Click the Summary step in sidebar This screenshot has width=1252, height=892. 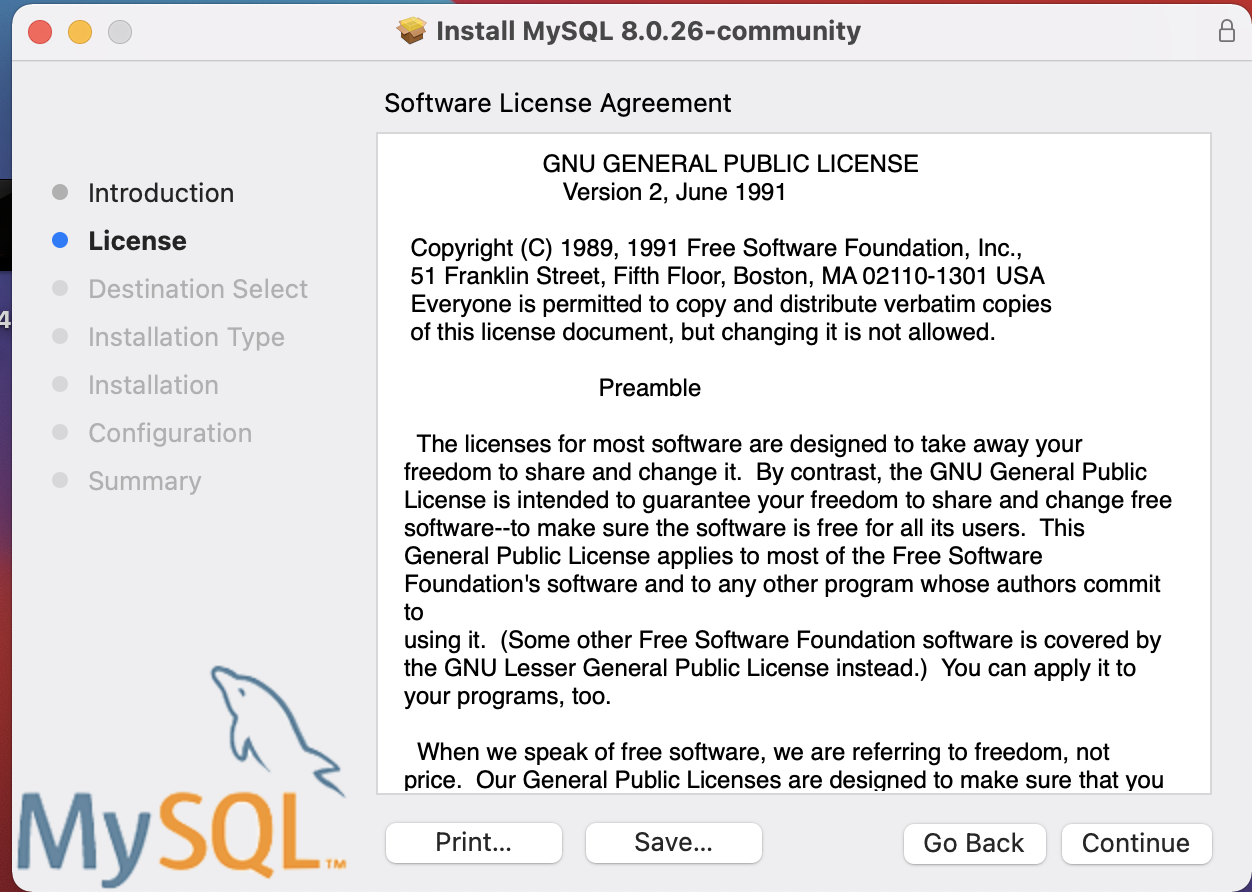click(x=145, y=481)
